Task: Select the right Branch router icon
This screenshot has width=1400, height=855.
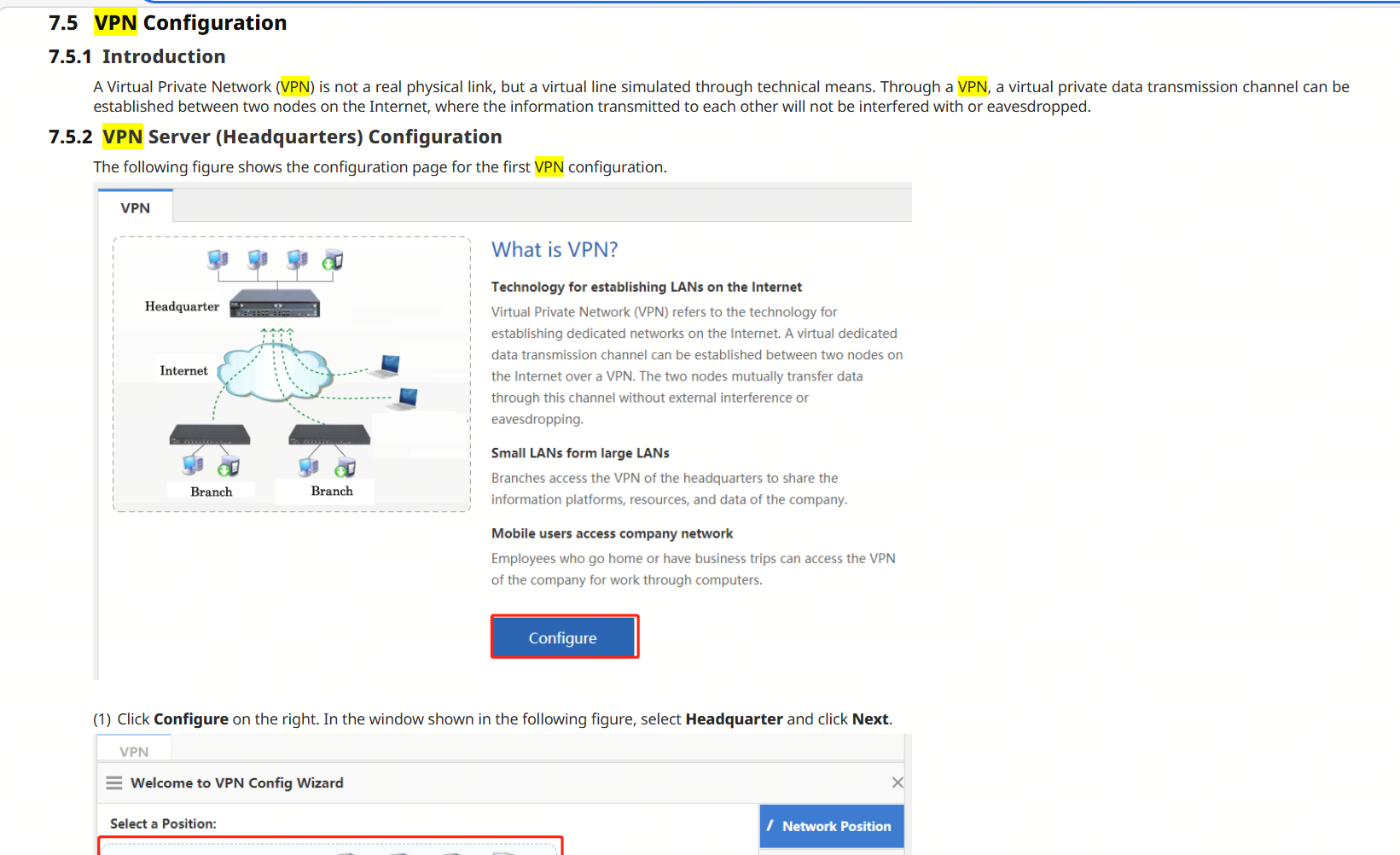Action: pyautogui.click(x=329, y=435)
